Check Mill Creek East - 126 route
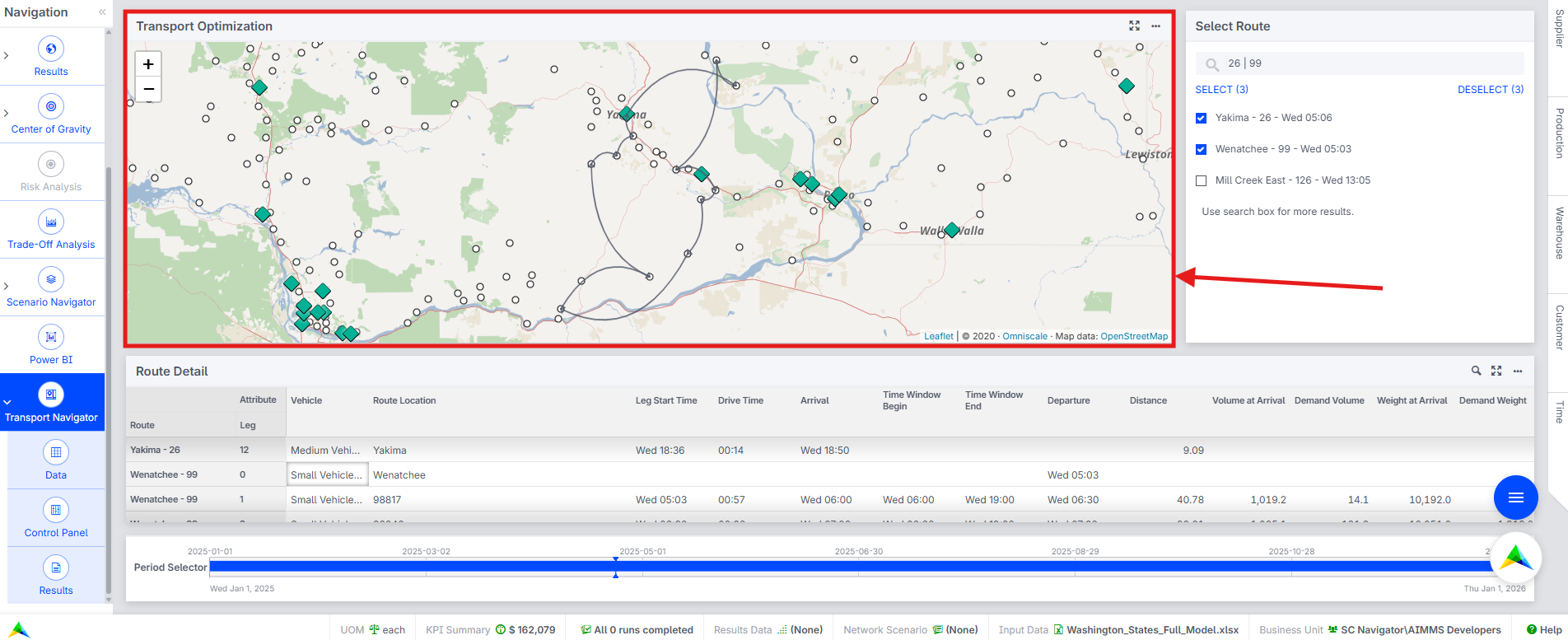1568x640 pixels. point(1201,181)
